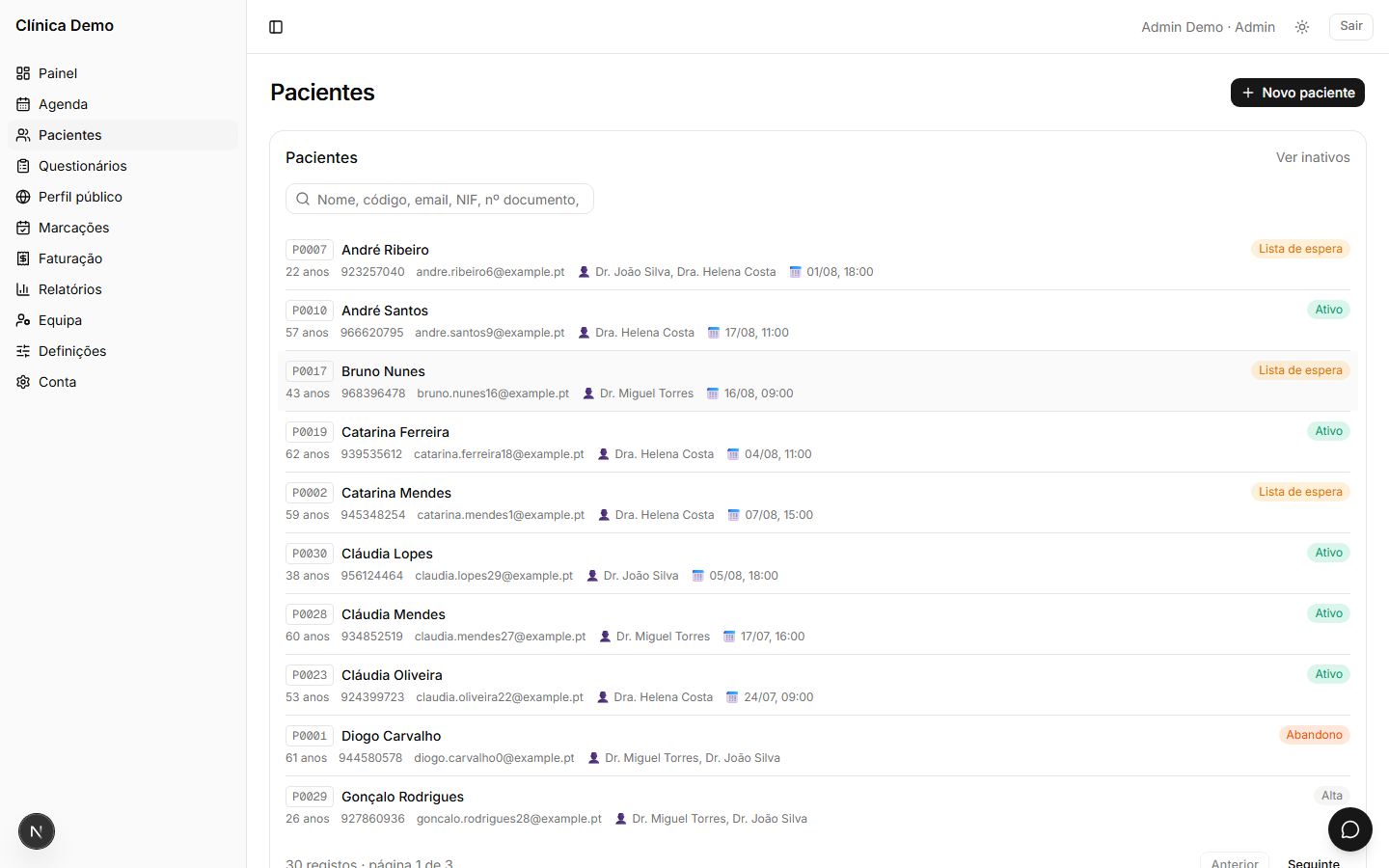
Task: Click the Novo paciente button
Action: pyautogui.click(x=1297, y=93)
